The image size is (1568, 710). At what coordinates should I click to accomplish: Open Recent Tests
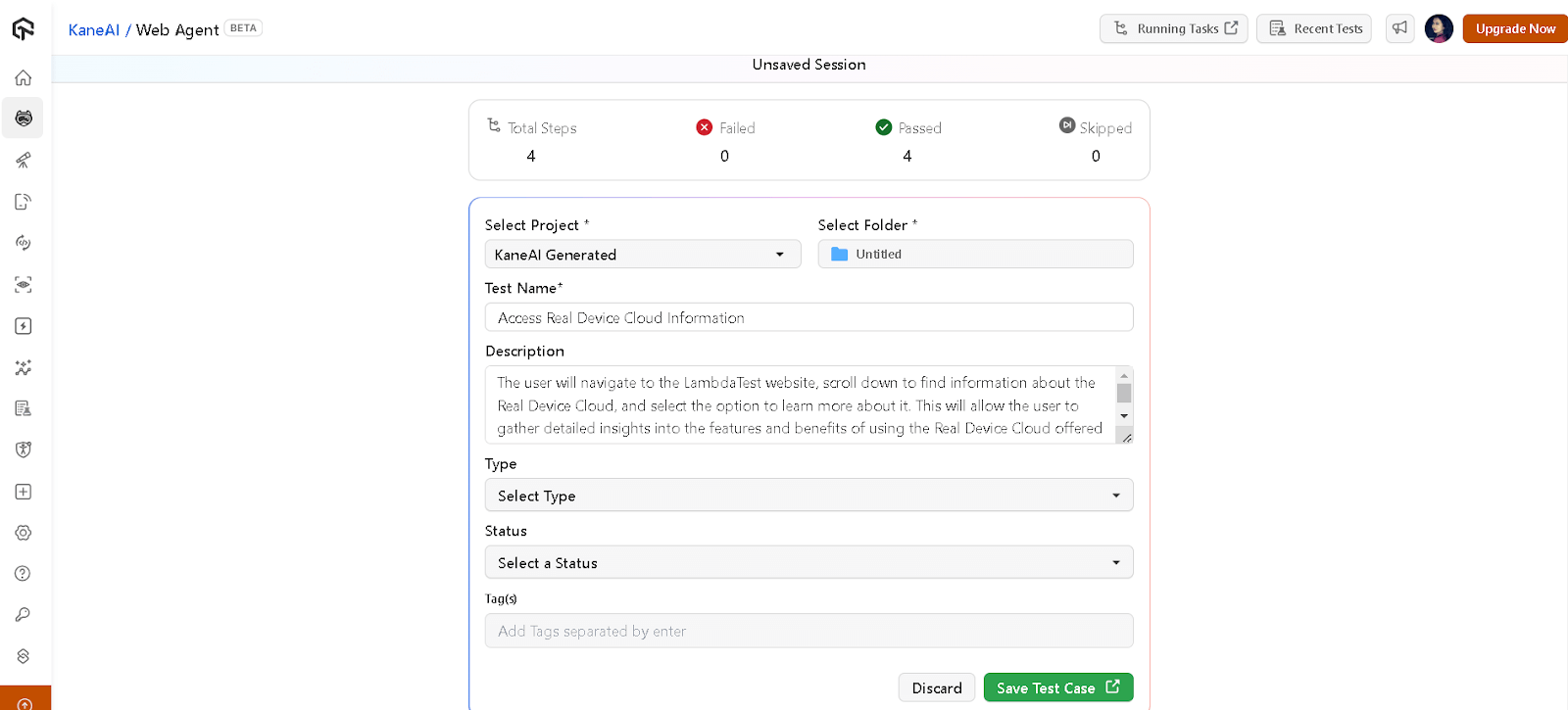1314,28
